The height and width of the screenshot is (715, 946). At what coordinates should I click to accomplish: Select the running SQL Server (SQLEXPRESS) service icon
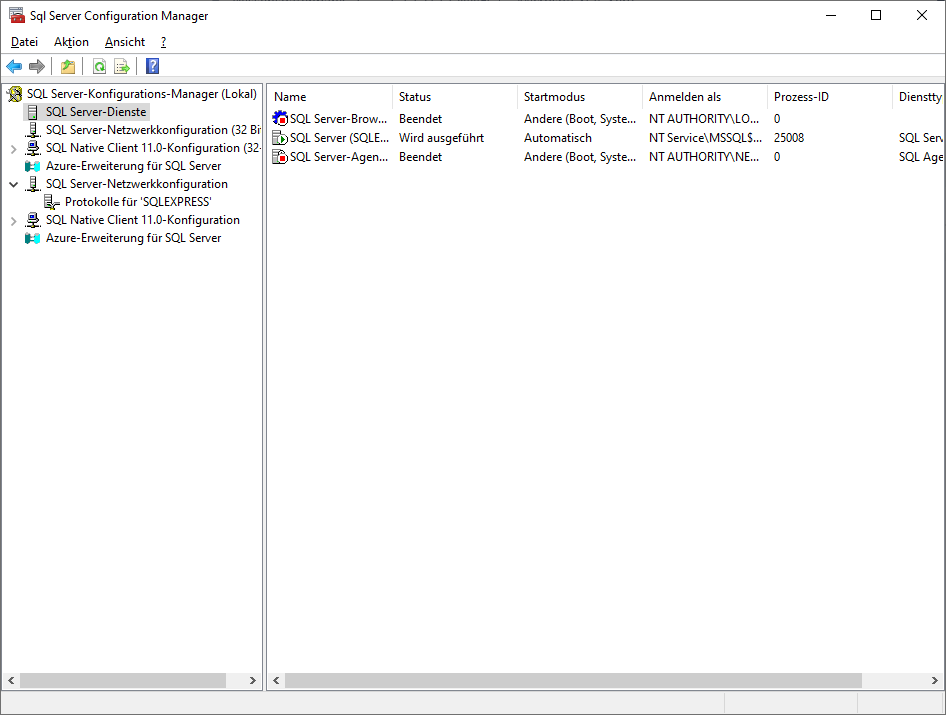pyautogui.click(x=280, y=138)
